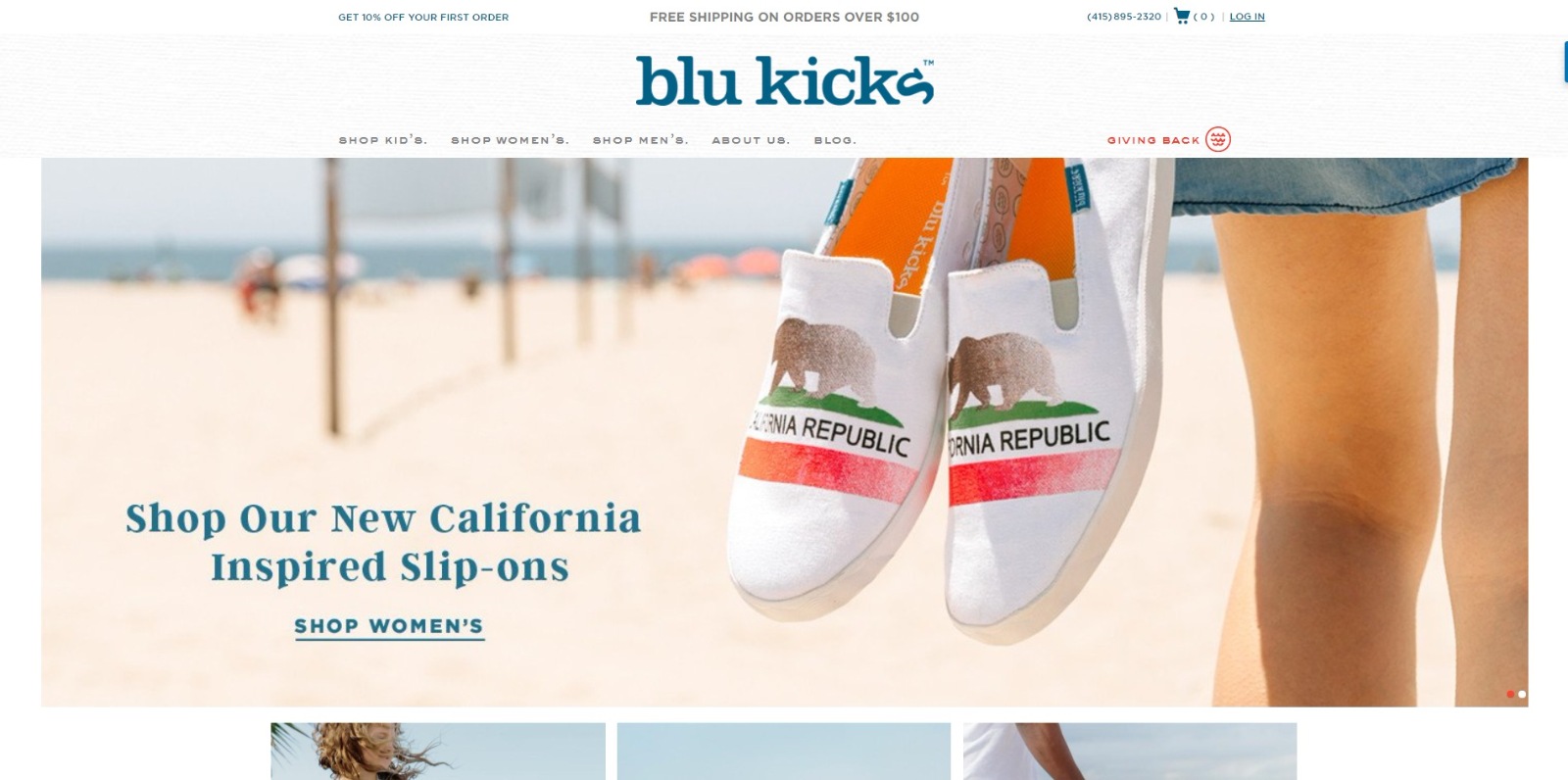Go to About Us page

click(751, 140)
